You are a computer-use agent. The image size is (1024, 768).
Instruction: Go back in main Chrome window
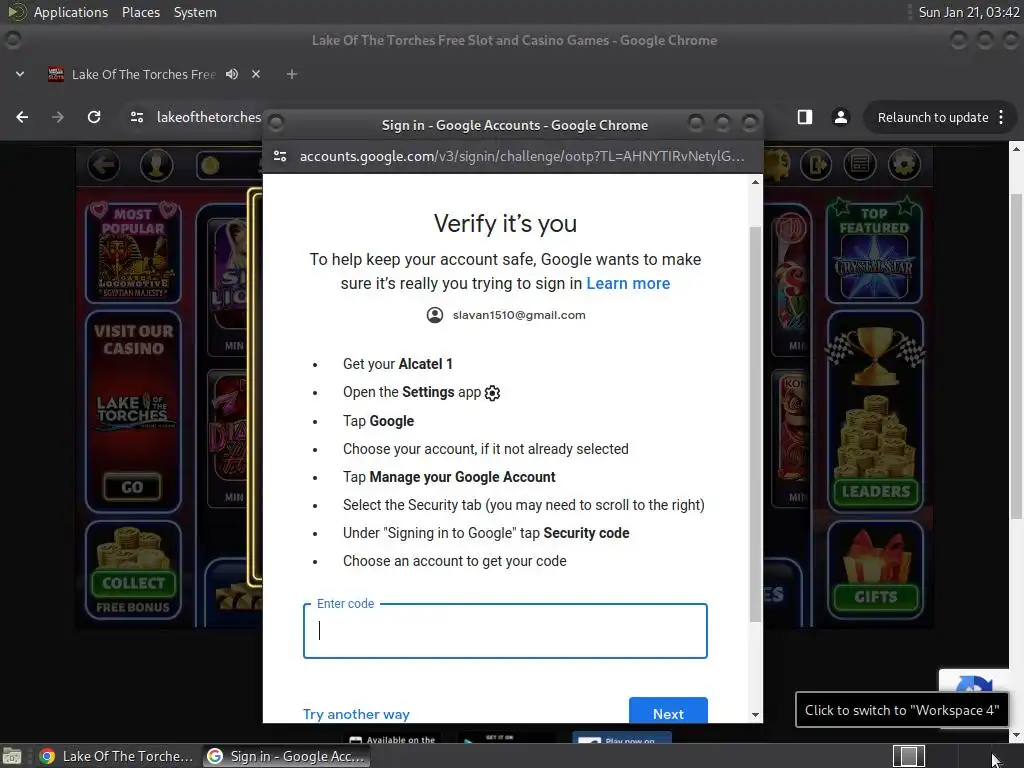(x=22, y=117)
